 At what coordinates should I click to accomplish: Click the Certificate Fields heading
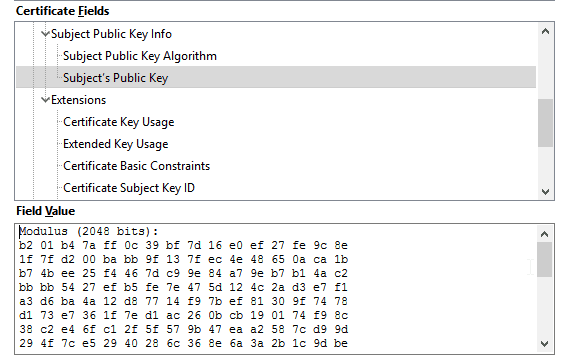pyautogui.click(x=62, y=11)
